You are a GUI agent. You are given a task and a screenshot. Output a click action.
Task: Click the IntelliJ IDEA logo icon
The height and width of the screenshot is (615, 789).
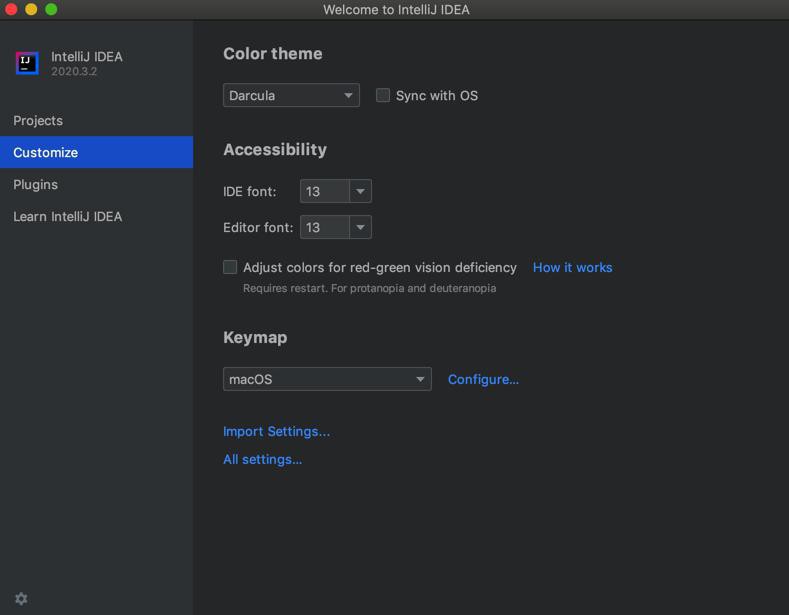27,63
